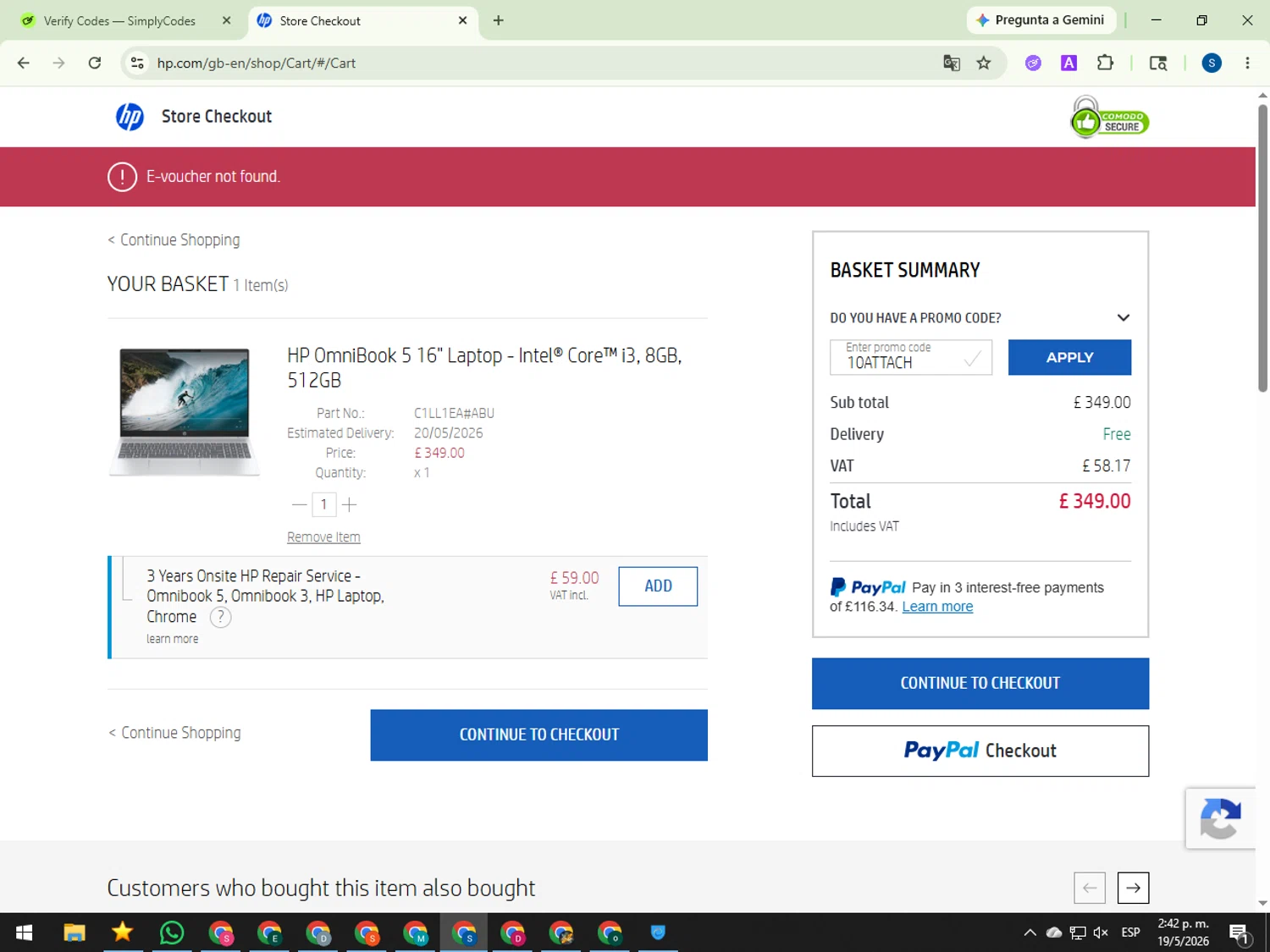Click Remove Item link
This screenshot has height=952, width=1270.
pyautogui.click(x=323, y=537)
